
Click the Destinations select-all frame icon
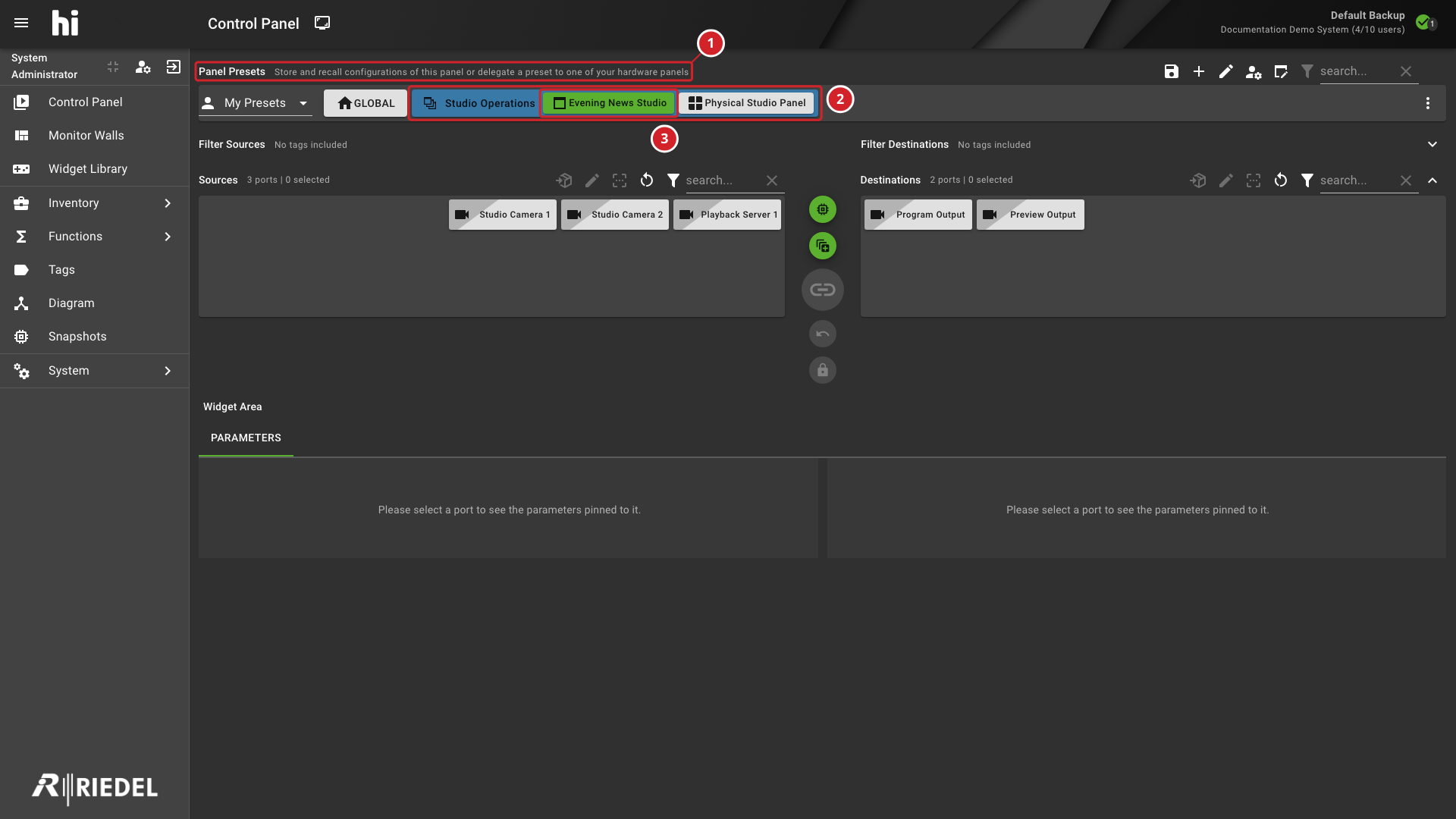[1254, 180]
